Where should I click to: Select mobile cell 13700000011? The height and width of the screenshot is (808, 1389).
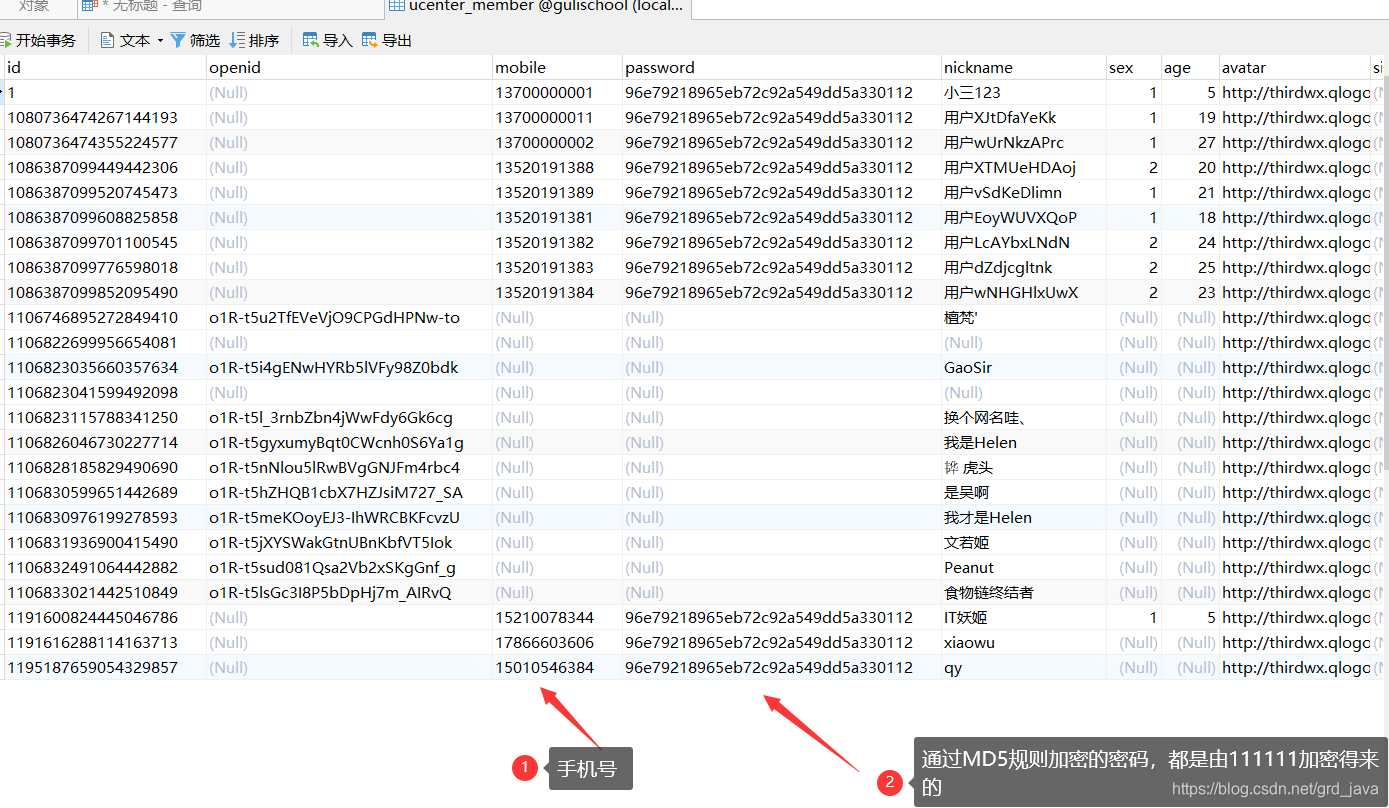point(557,118)
